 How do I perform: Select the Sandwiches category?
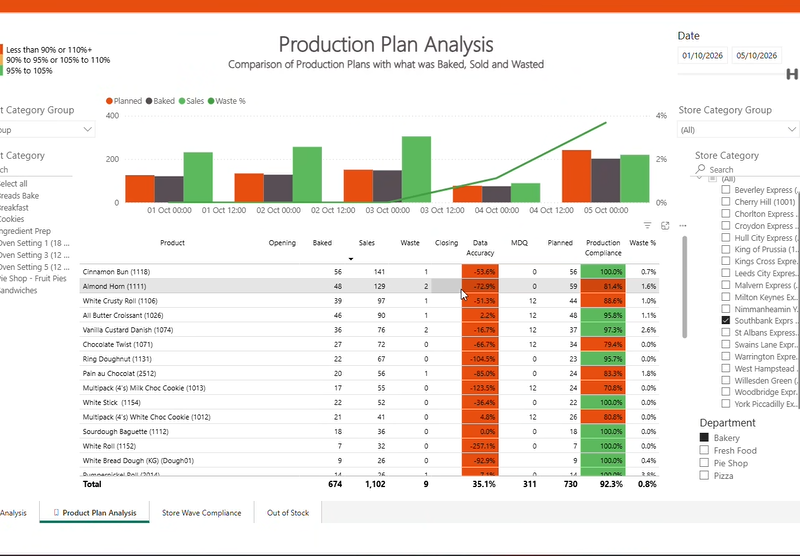19,290
